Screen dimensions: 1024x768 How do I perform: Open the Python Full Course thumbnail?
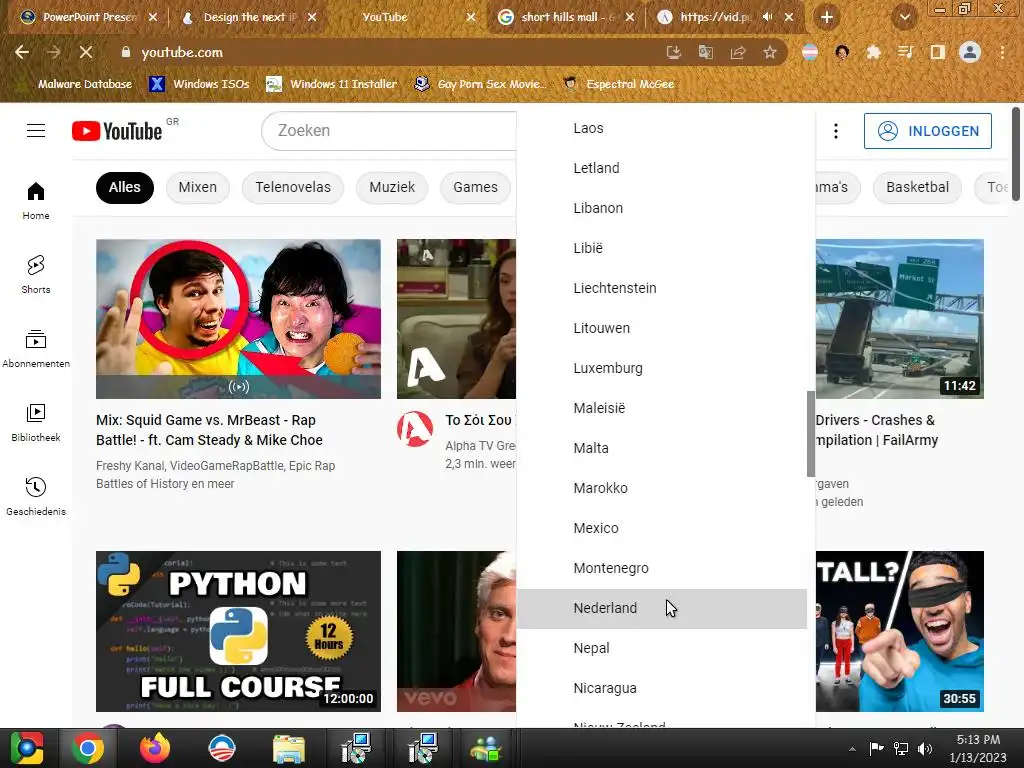pyautogui.click(x=238, y=631)
